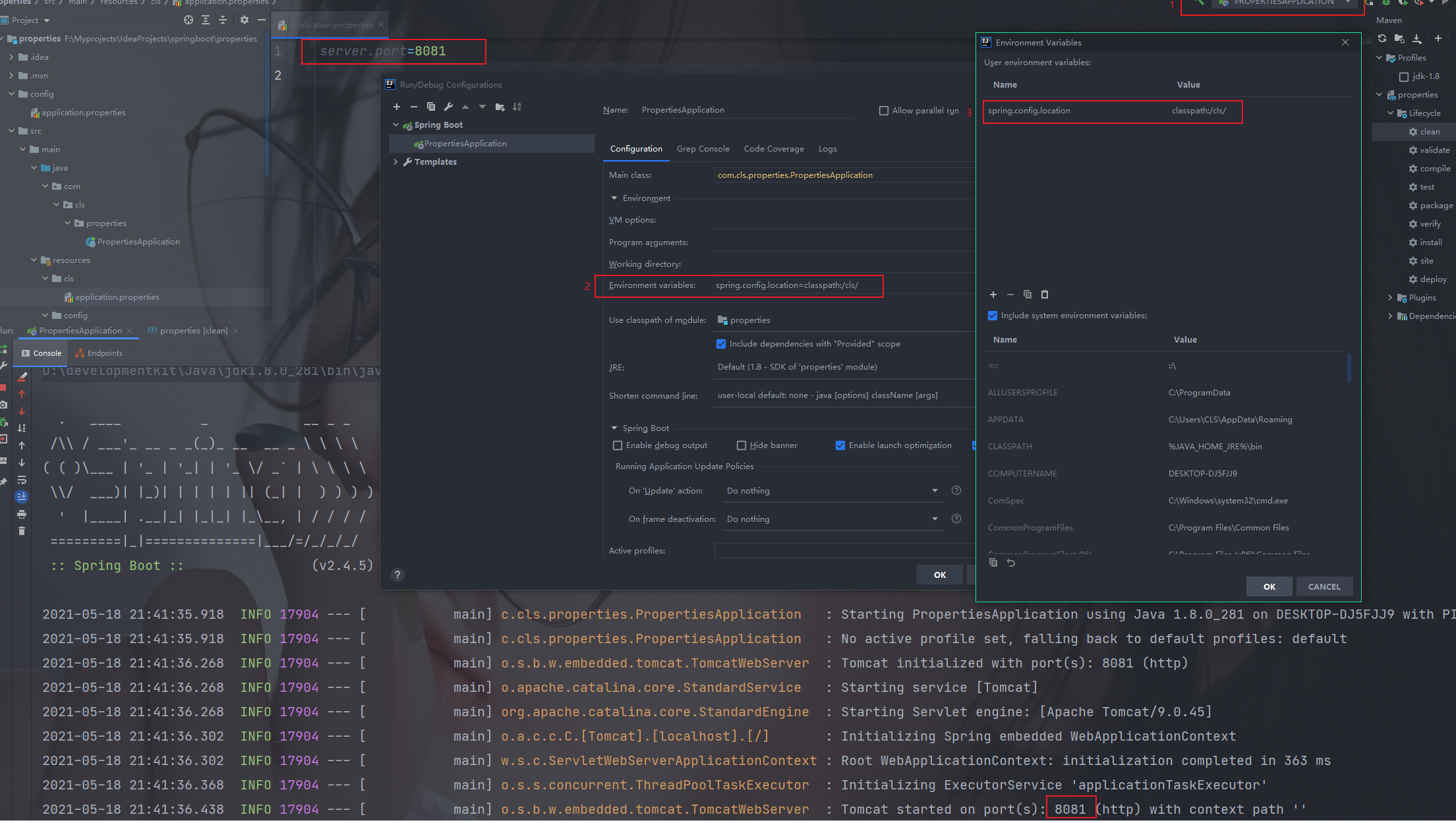The width and height of the screenshot is (1456, 823).
Task: Enable jdk-1.8 Maven profile checkbox
Action: 1404,76
